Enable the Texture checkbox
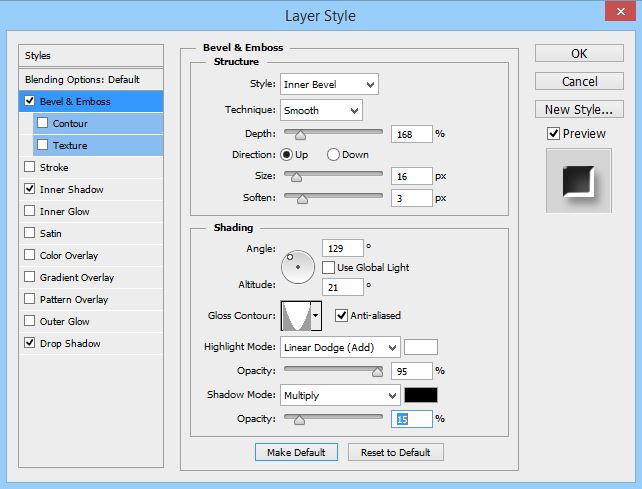This screenshot has height=489, width=642. [x=43, y=145]
